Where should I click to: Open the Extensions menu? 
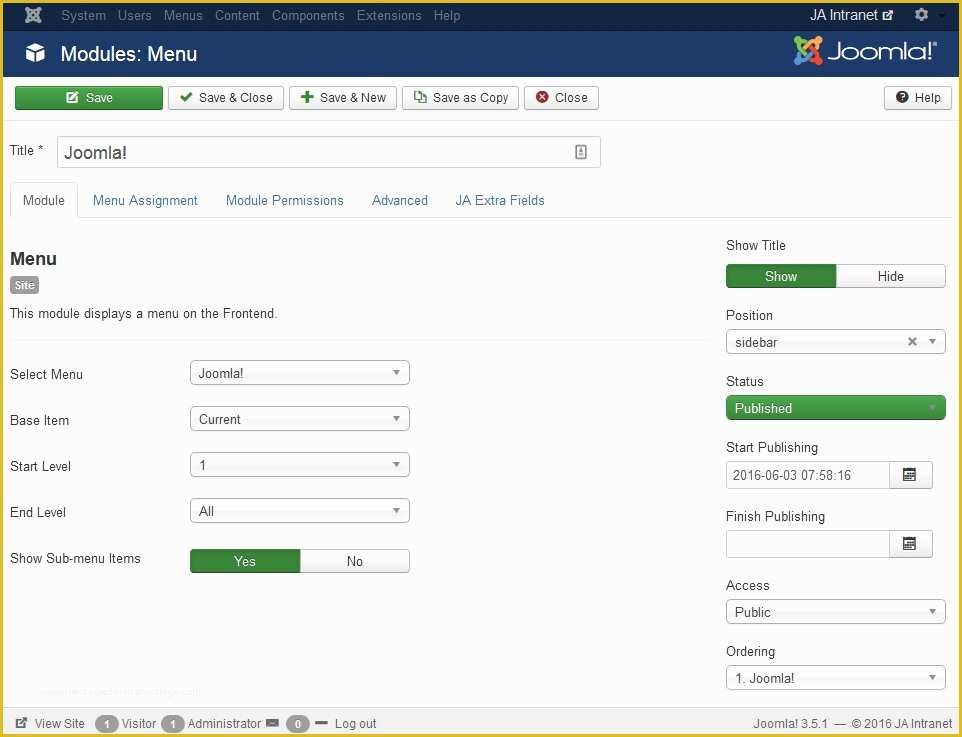[x=389, y=15]
